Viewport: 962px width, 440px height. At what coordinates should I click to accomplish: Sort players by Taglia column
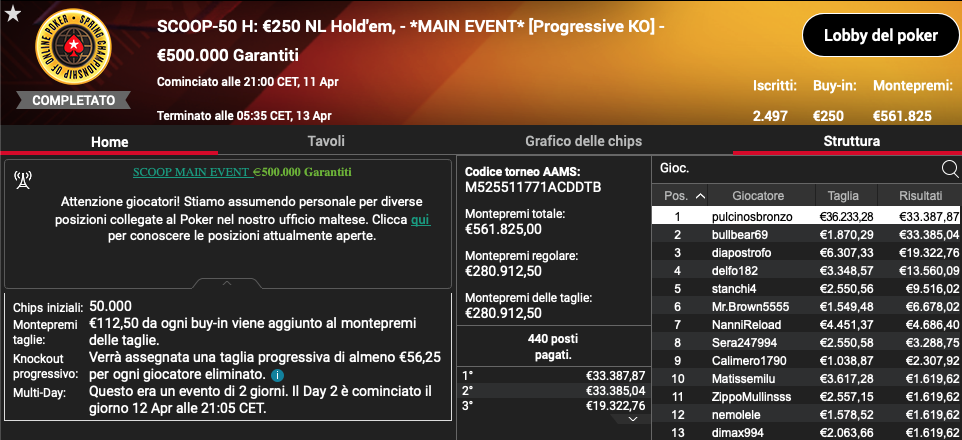pos(843,196)
